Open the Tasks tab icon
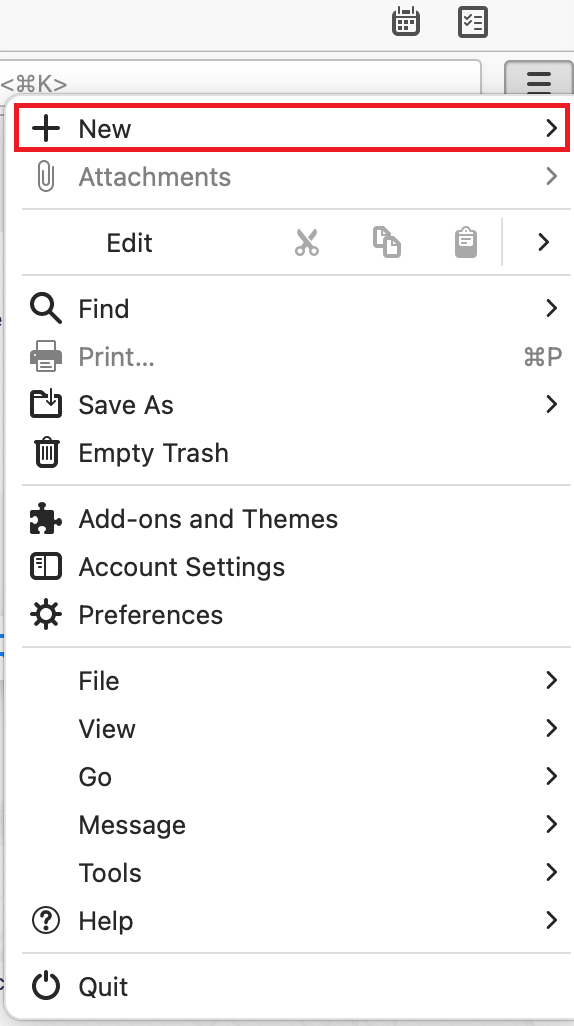Screen dimensions: 574x1026 coord(473,22)
